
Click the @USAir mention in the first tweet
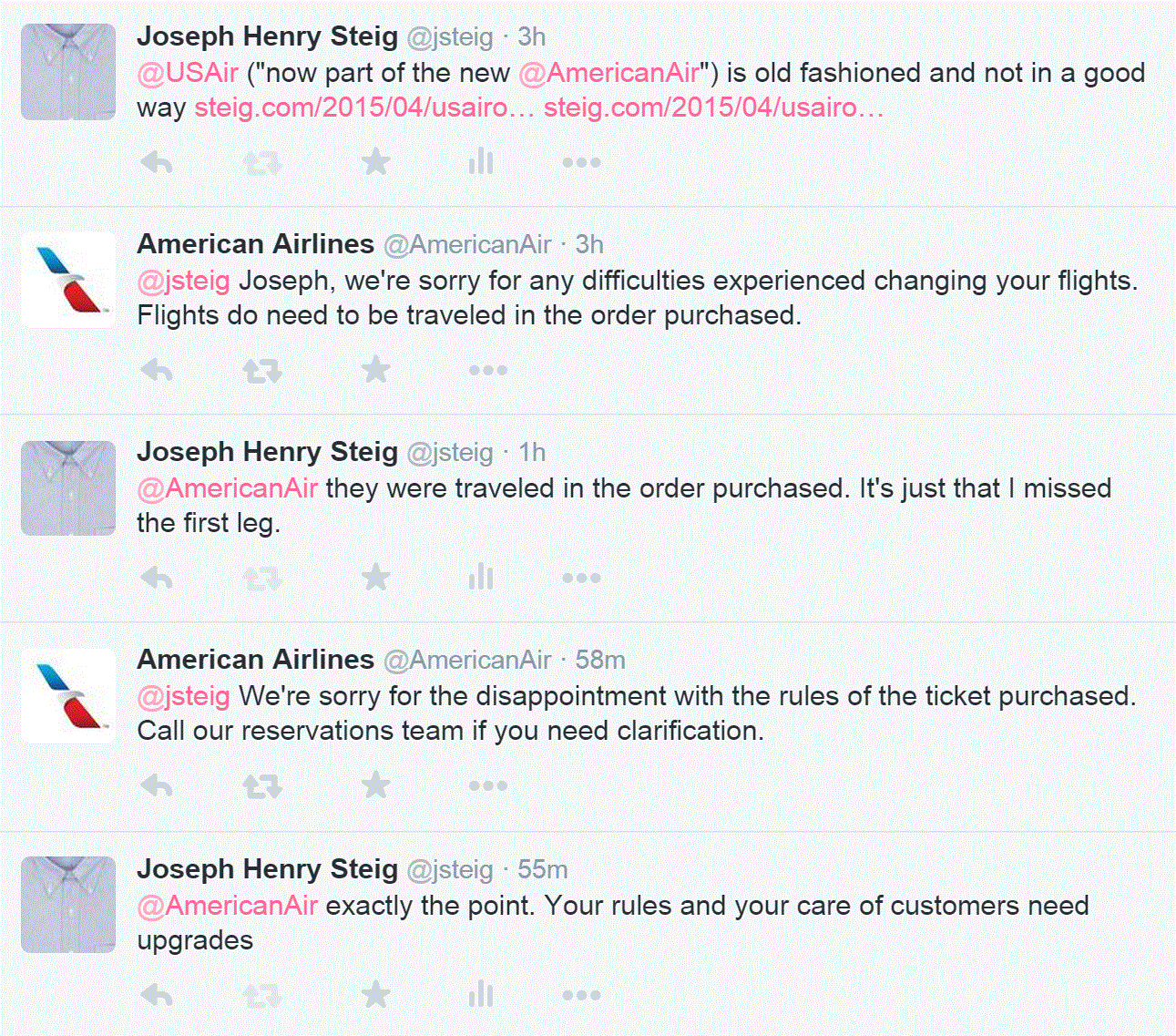coord(188,73)
